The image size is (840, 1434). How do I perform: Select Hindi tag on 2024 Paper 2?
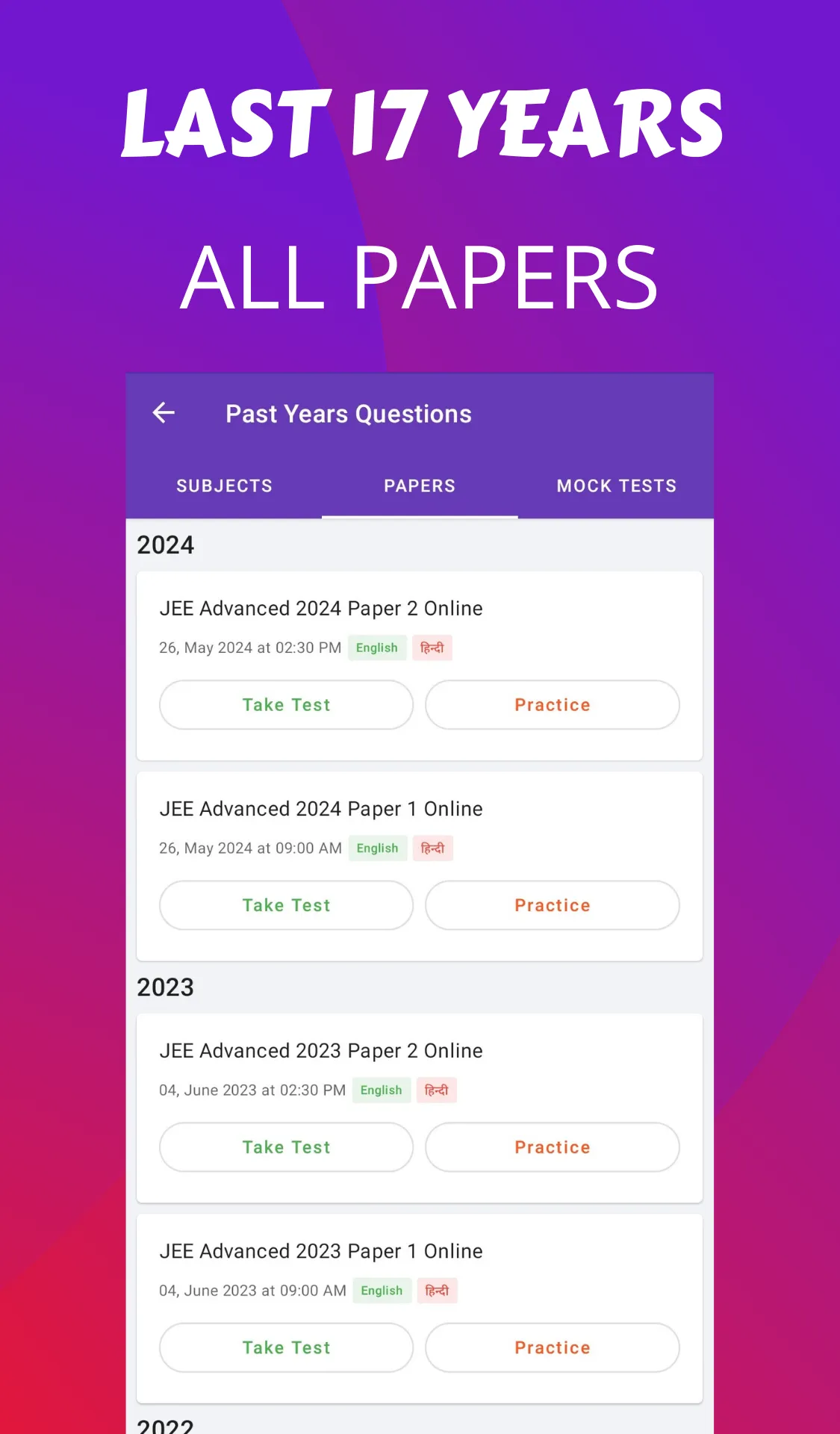[x=432, y=648]
